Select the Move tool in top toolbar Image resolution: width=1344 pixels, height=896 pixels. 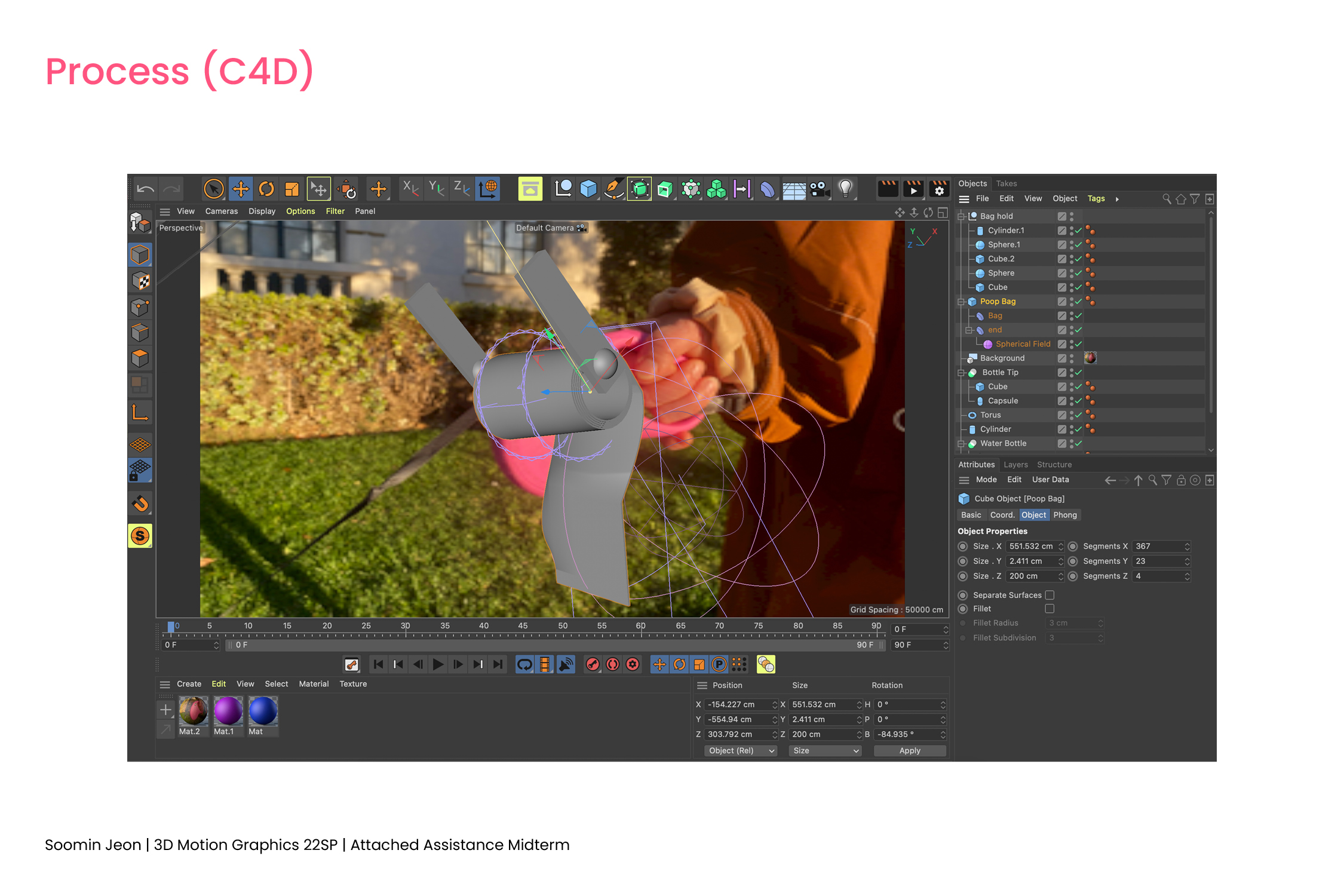tap(241, 189)
